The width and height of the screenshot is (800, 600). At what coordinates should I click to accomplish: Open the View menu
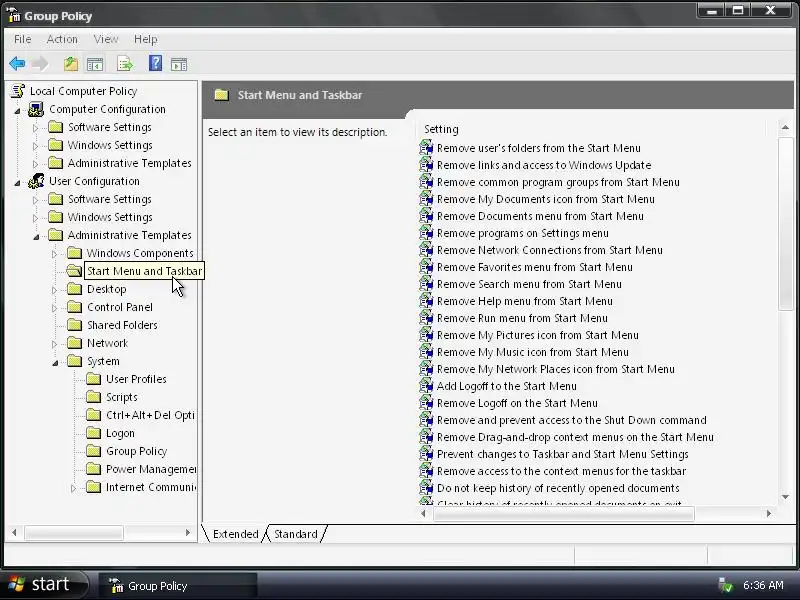click(106, 39)
